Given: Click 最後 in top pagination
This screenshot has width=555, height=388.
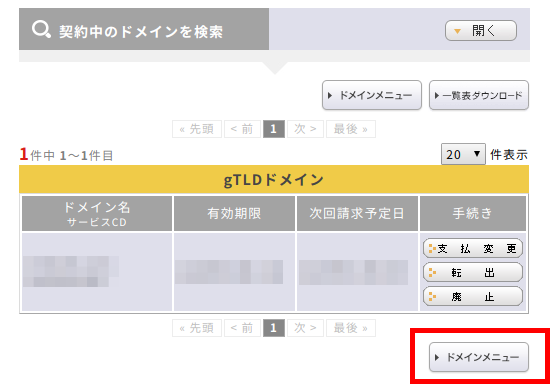Looking at the screenshot, I should coord(351,129).
